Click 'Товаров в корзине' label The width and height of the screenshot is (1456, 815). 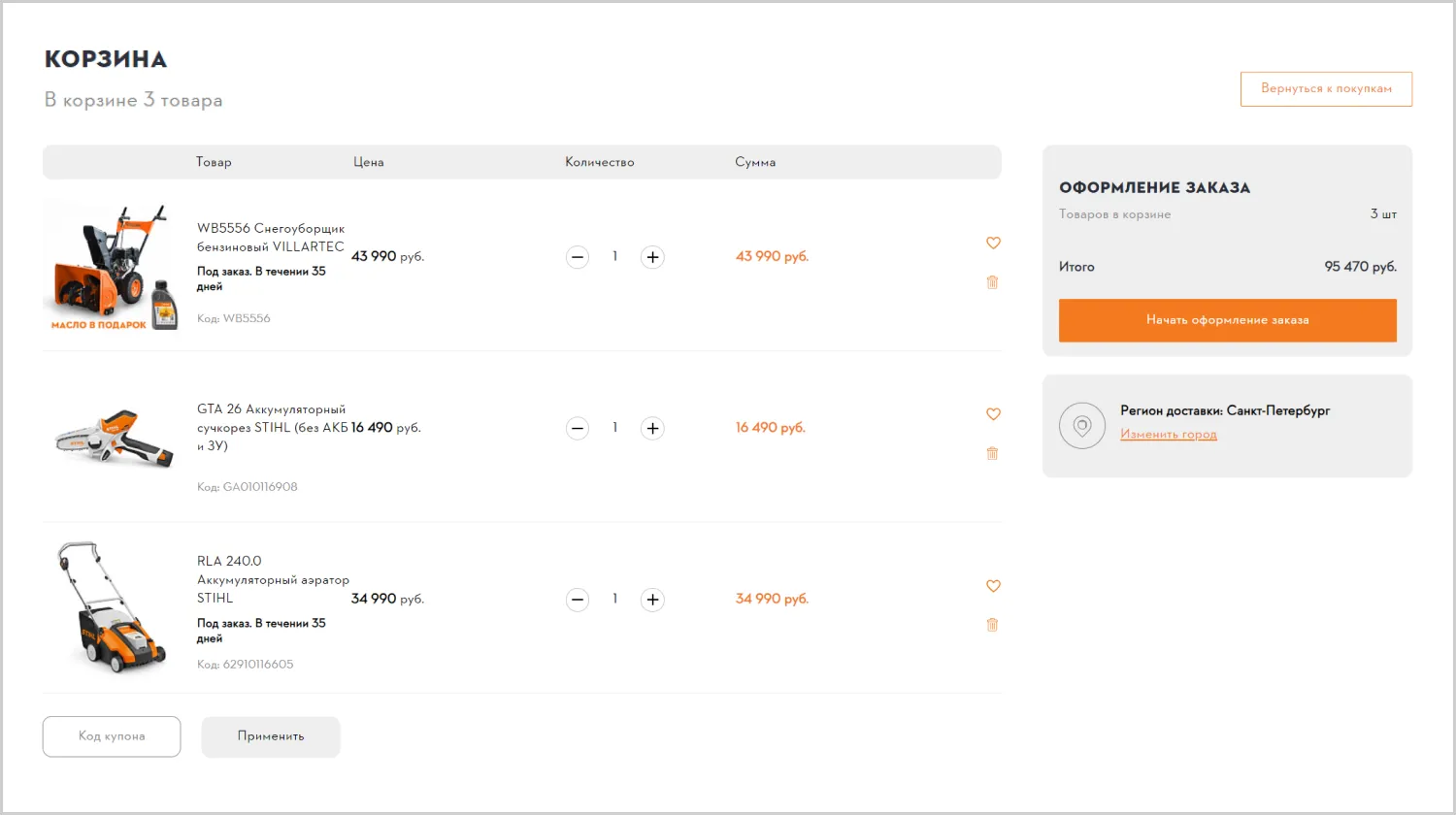coord(1115,214)
